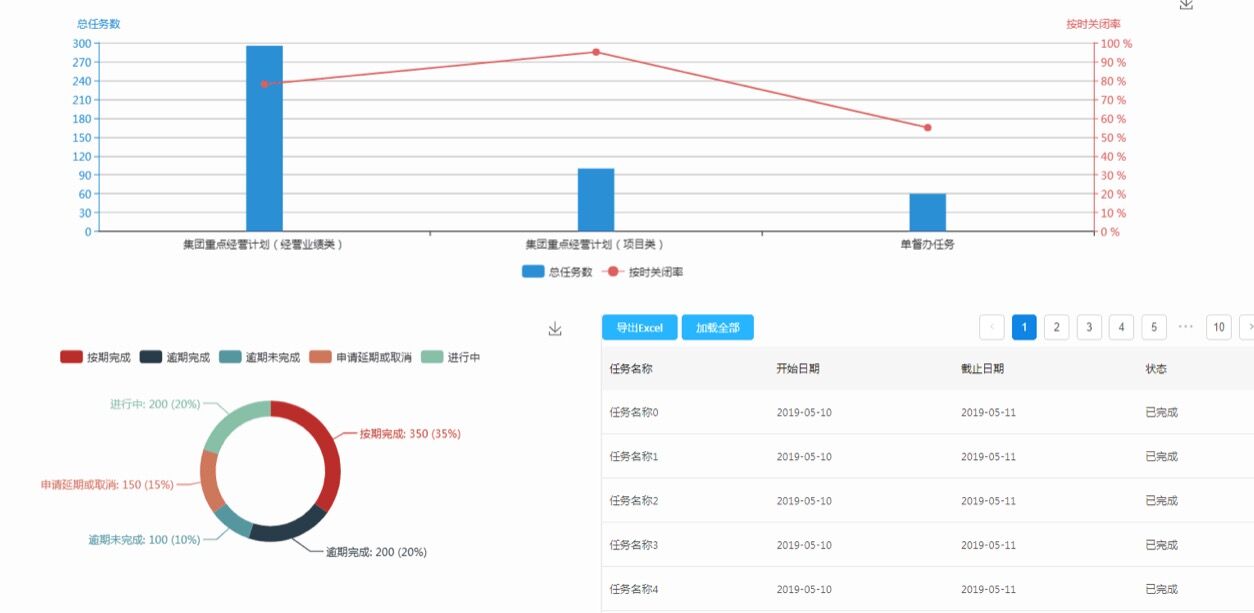The height and width of the screenshot is (613, 1254).
Task: Hide 按期完成 in the donut chart legend
Action: (x=95, y=357)
